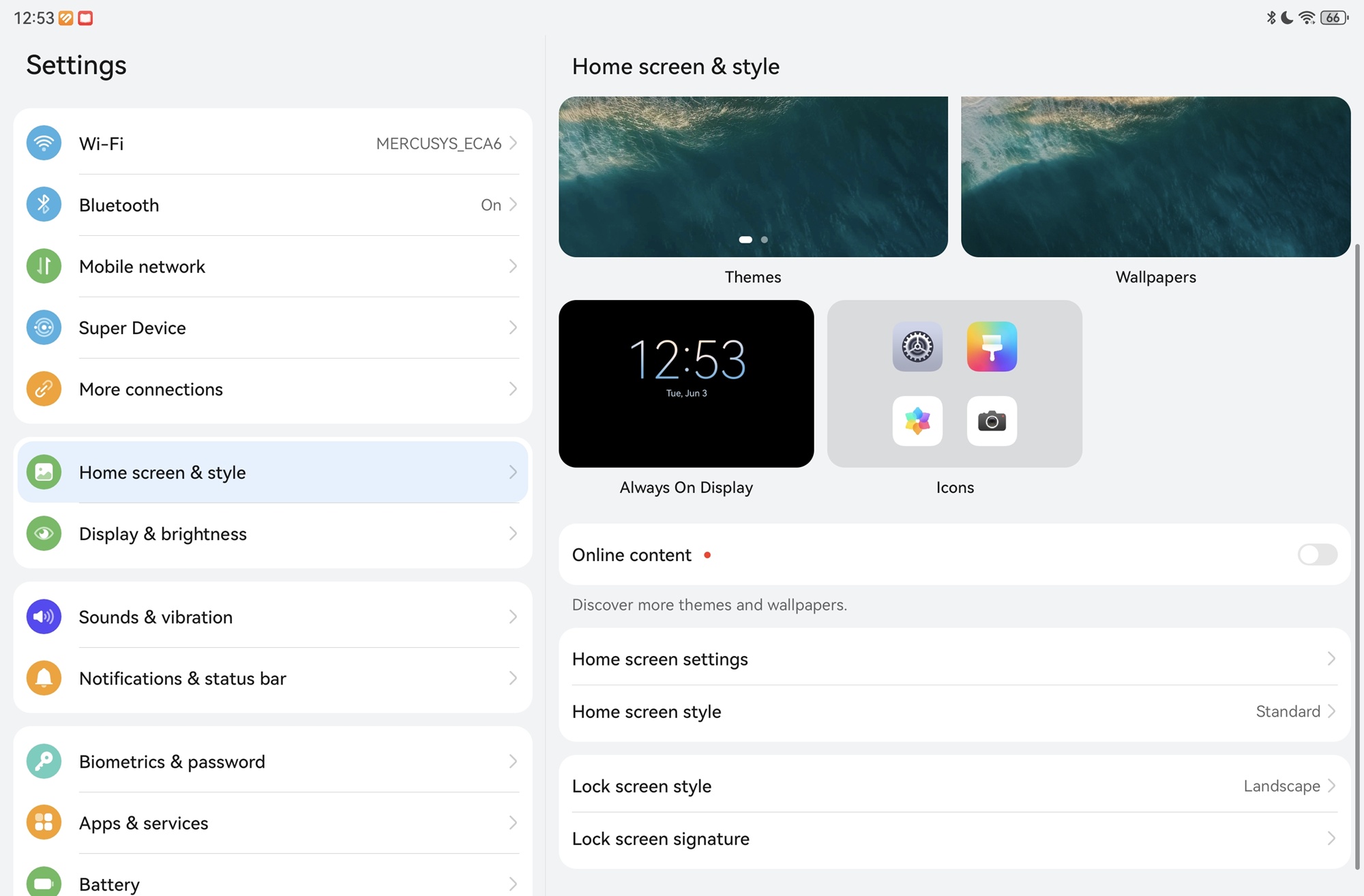Open Lock screen style chevron next to Landscape
This screenshot has width=1364, height=896.
(1331, 786)
